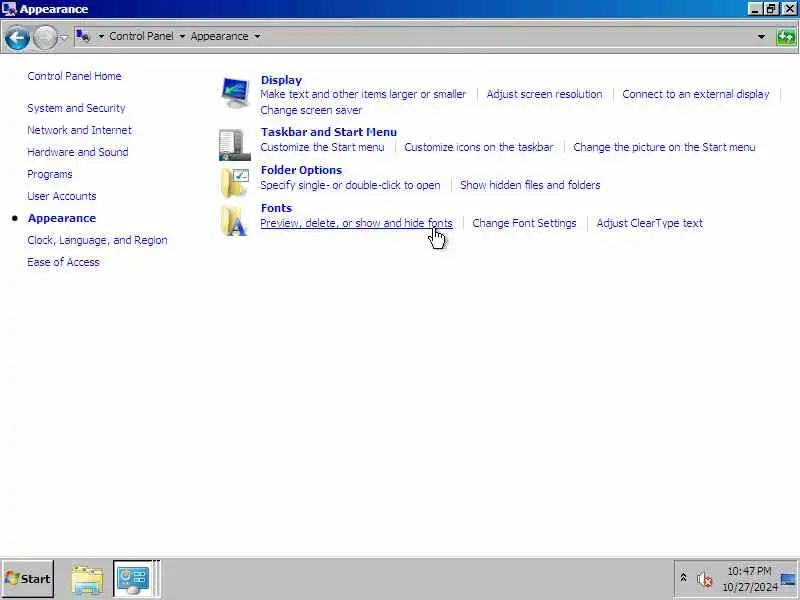Viewport: 800px width, 600px height.
Task: Open Hardware and Sound category
Action: coord(78,152)
